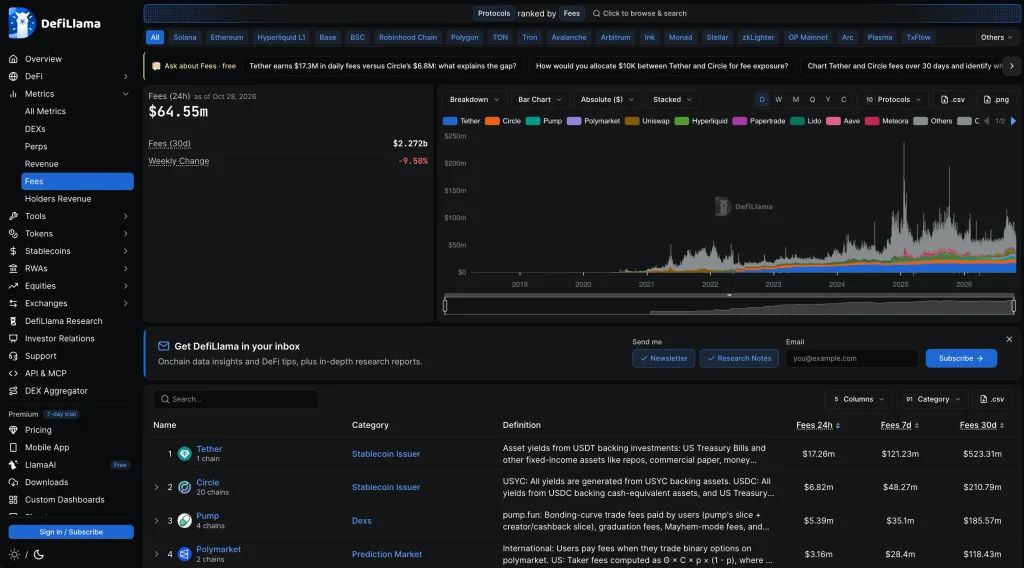1024x568 pixels.
Task: Expand the RWAs sidebar section
Action: (x=125, y=268)
